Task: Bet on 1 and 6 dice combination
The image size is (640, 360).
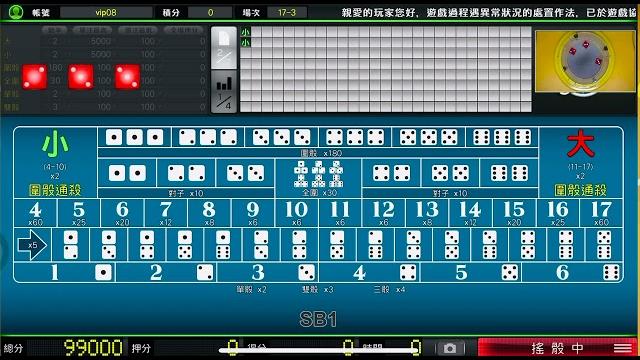Action: pyautogui.click(x=223, y=245)
